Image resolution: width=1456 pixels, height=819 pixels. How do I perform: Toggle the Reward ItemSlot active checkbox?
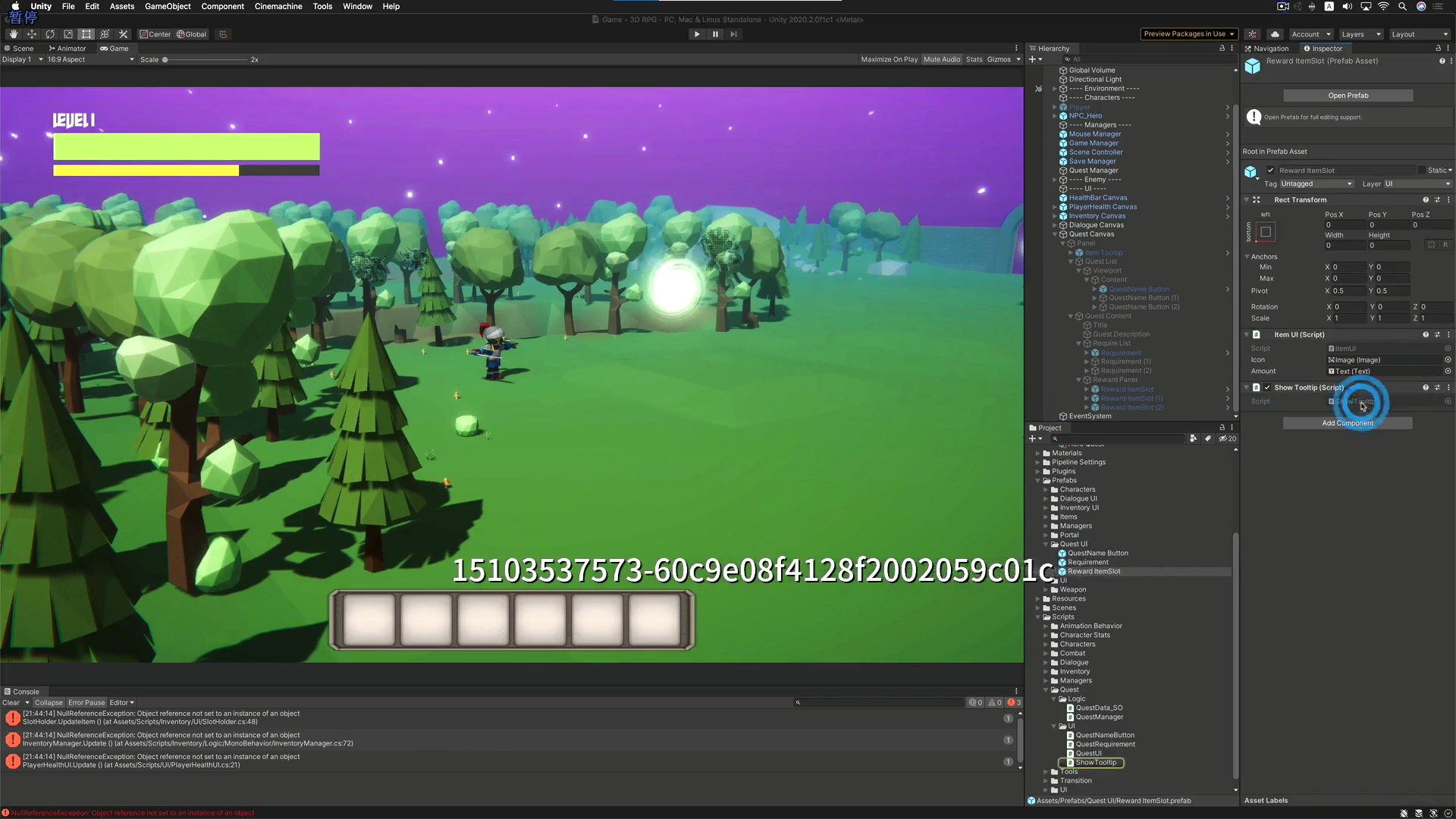[1271, 171]
